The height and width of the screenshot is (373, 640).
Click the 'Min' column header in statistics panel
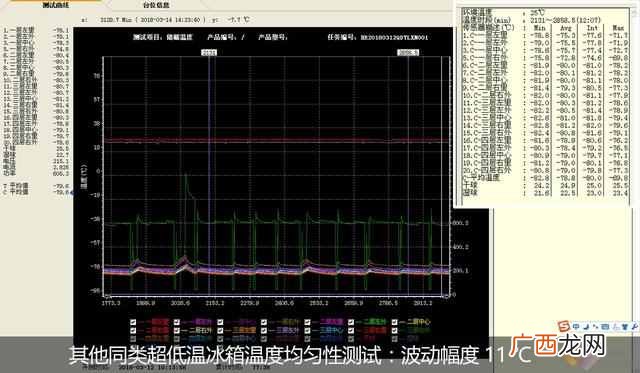[x=540, y=27]
